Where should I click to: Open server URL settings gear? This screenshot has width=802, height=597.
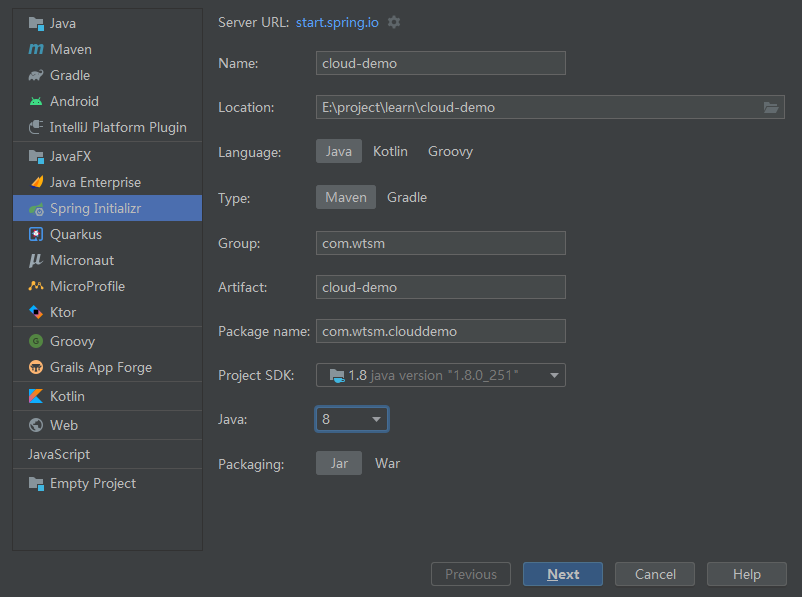[394, 22]
